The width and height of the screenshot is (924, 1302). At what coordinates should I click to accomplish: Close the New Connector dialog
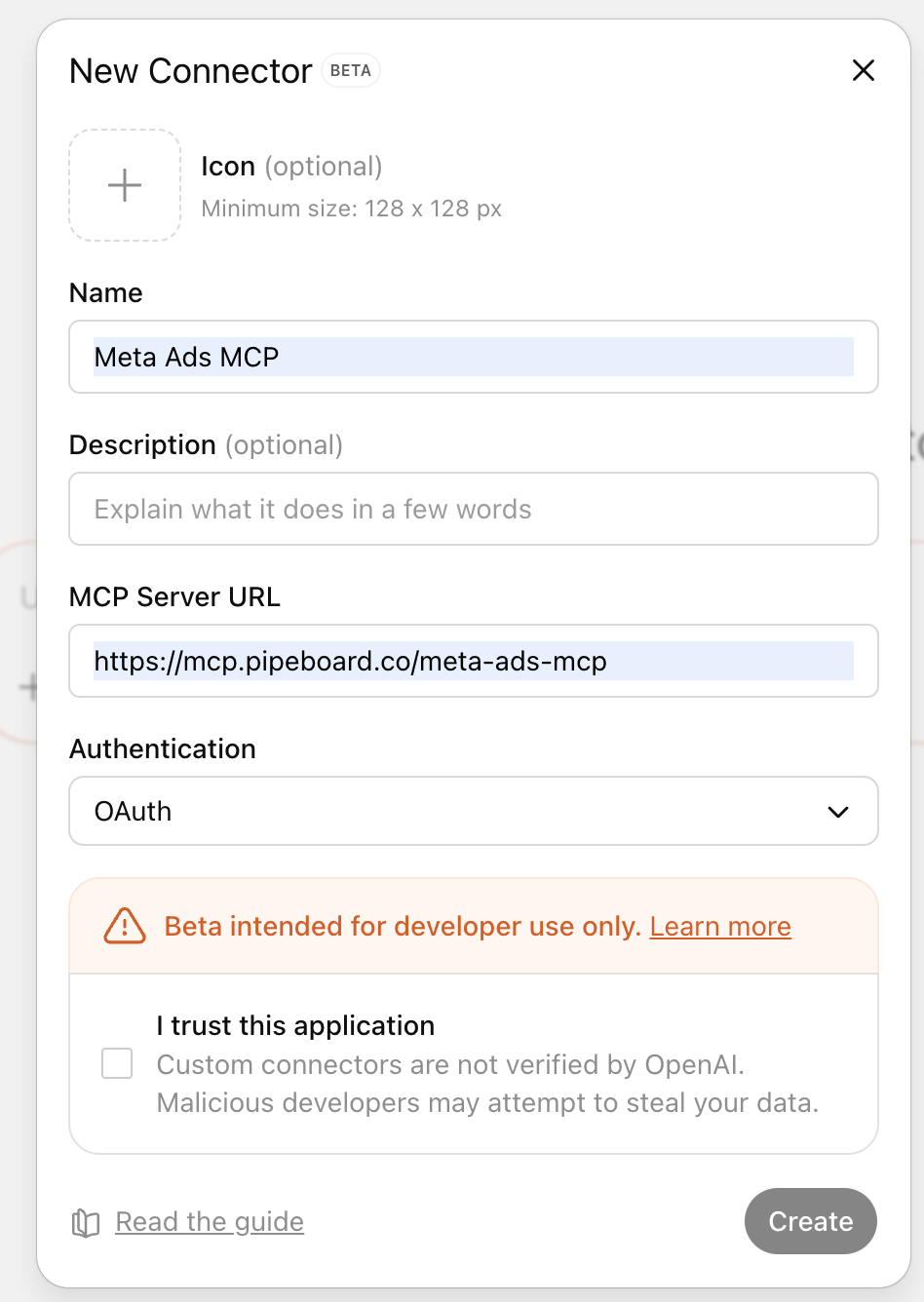click(864, 70)
